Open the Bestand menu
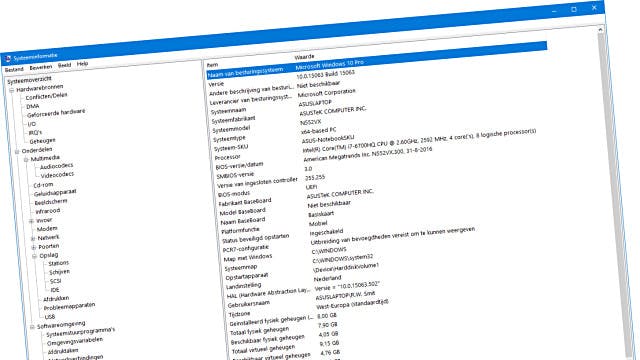The width and height of the screenshot is (640, 360). 14,70
